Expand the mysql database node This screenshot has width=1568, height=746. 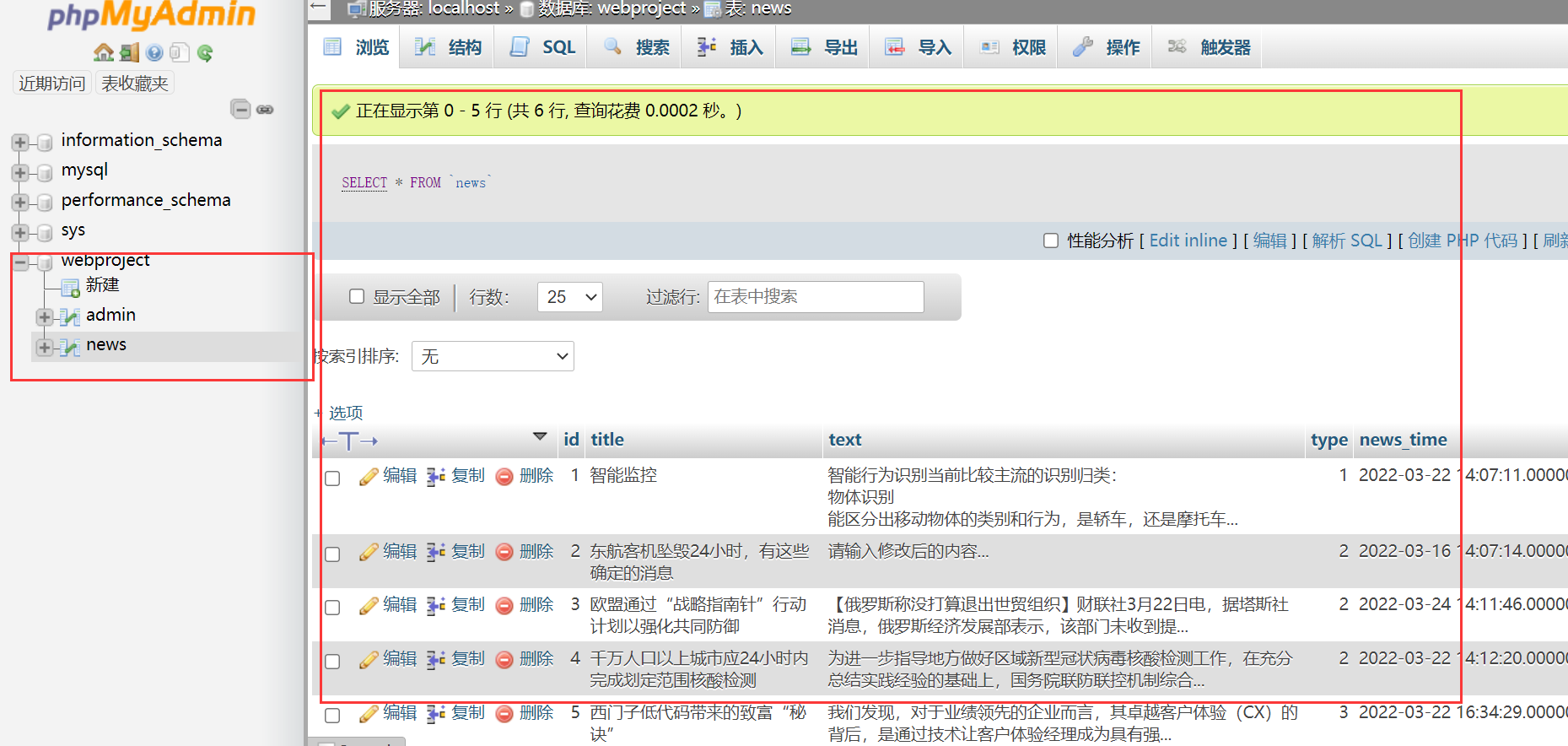[20, 173]
